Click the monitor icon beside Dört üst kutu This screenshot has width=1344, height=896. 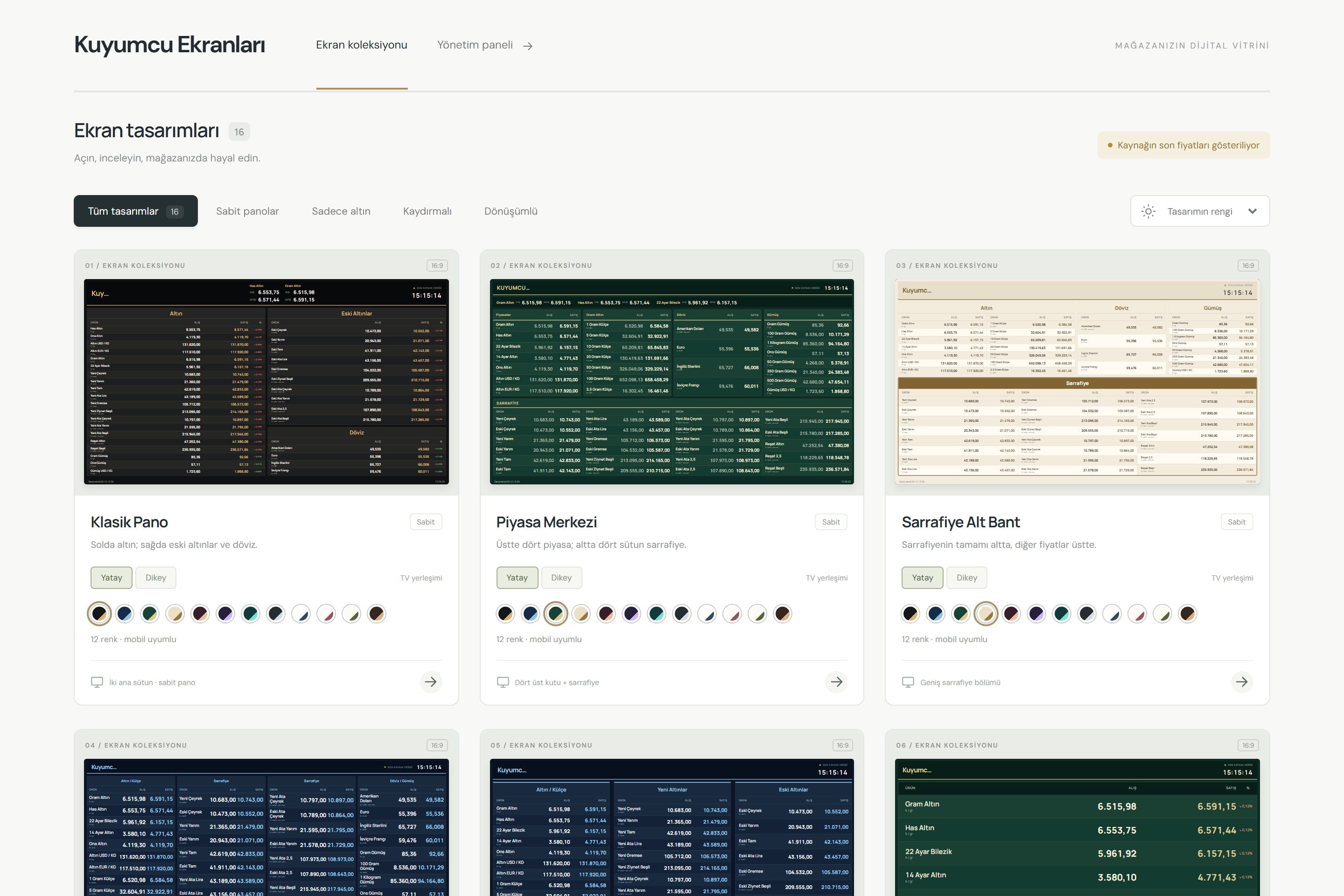[x=503, y=682]
